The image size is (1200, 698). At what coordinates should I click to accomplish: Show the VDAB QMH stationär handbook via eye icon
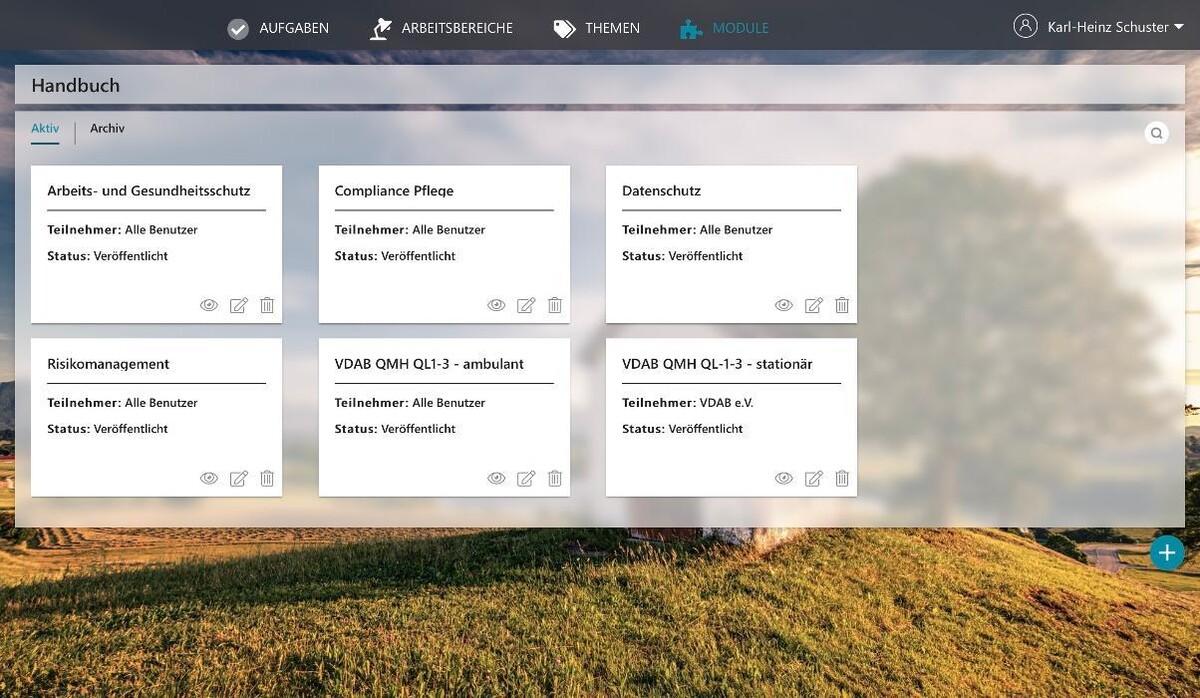click(784, 478)
